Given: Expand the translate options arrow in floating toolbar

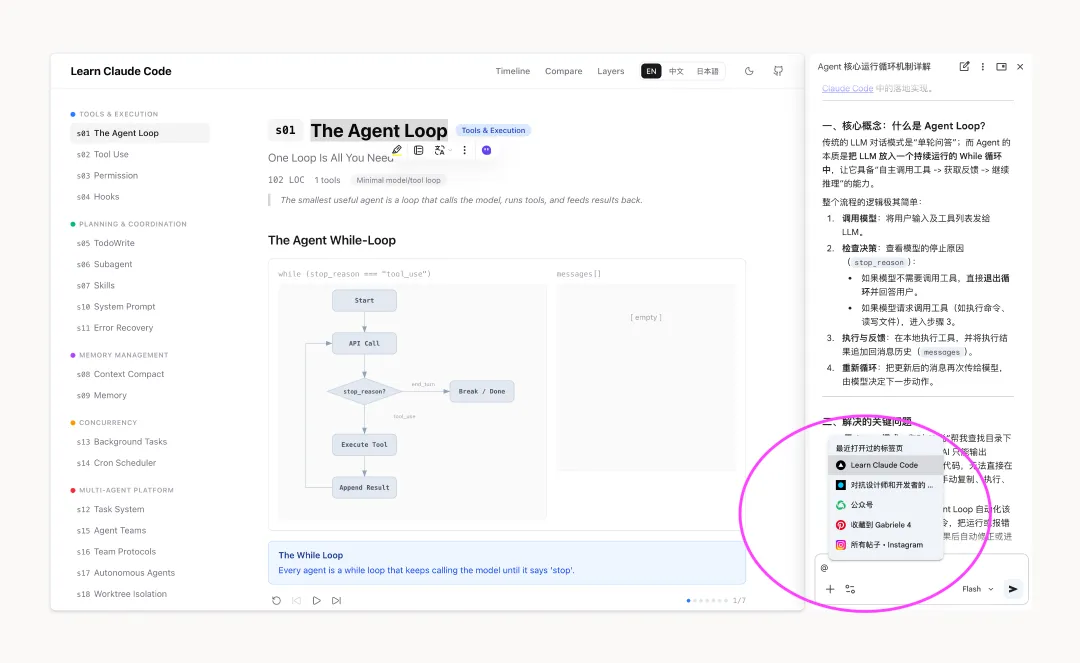Looking at the screenshot, I should point(450,150).
